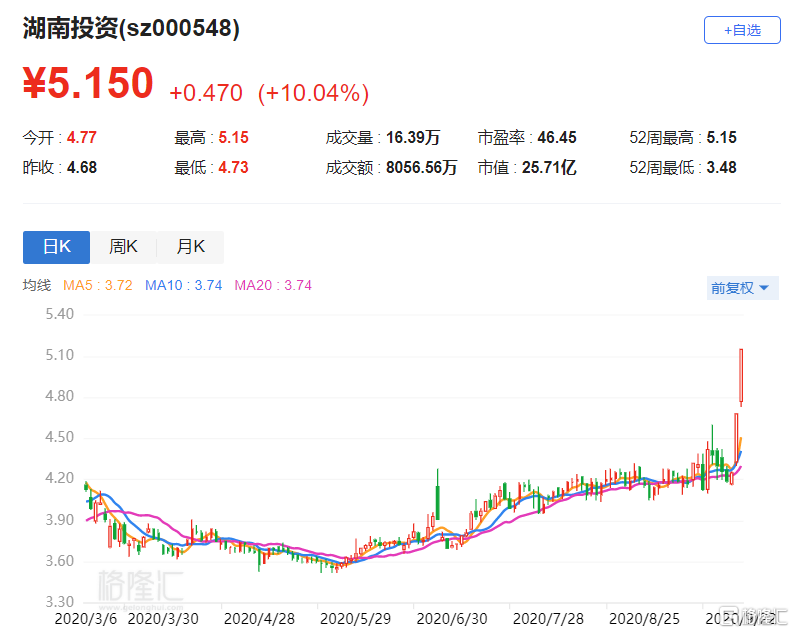Viewport: 794px width, 633px height.
Task: Switch to 月K monthly chart tab
Action: pyautogui.click(x=190, y=247)
